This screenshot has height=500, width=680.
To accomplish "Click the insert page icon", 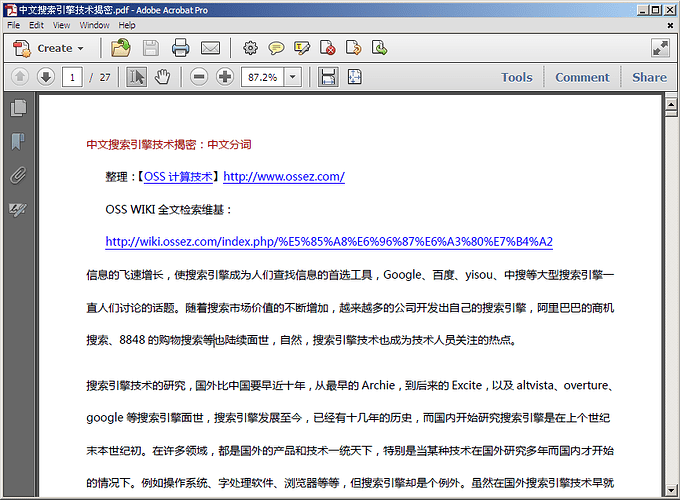I will click(379, 48).
